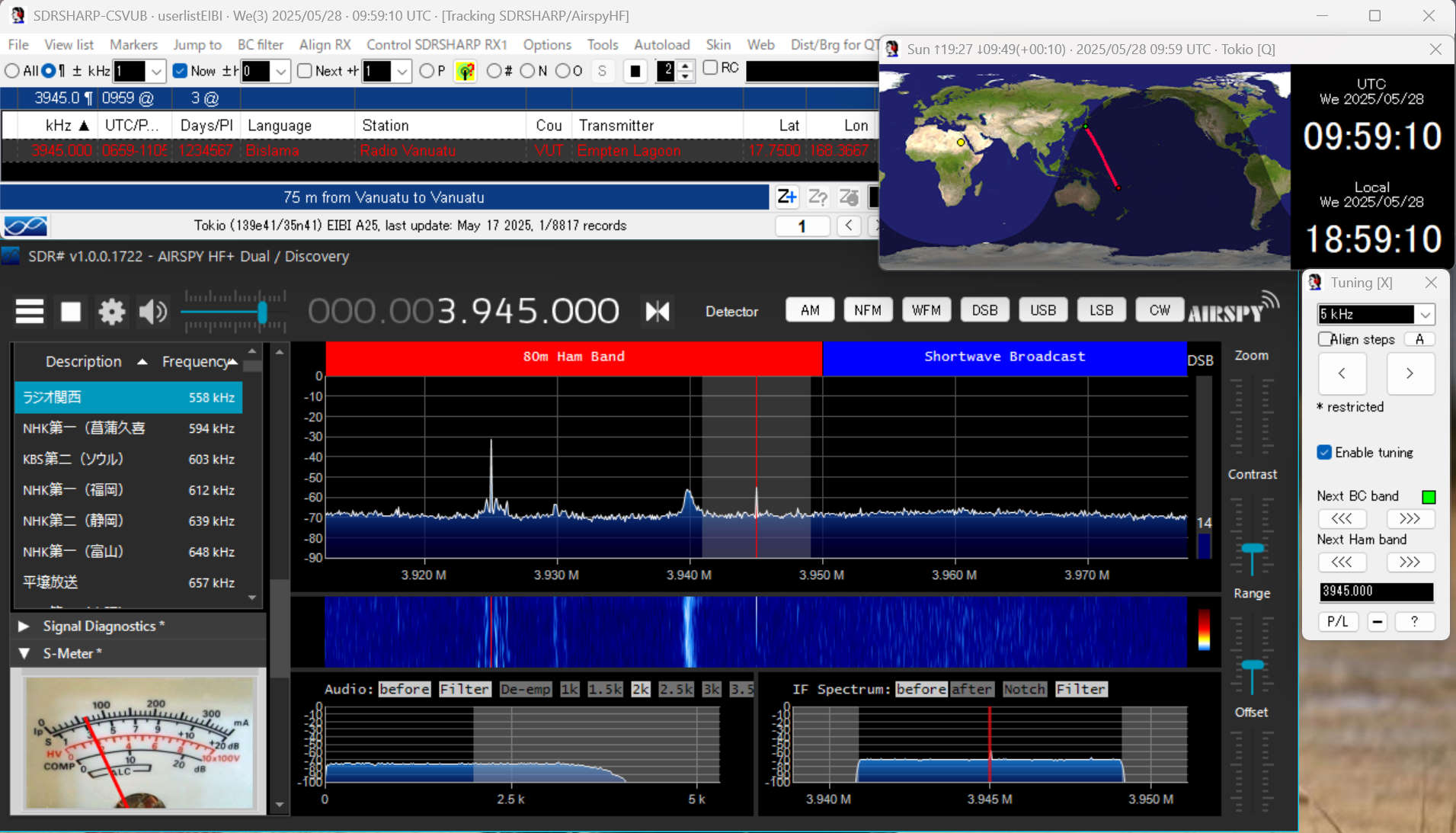Toggle the Now checkbox
The width and height of the screenshot is (1456, 833).
click(x=180, y=71)
